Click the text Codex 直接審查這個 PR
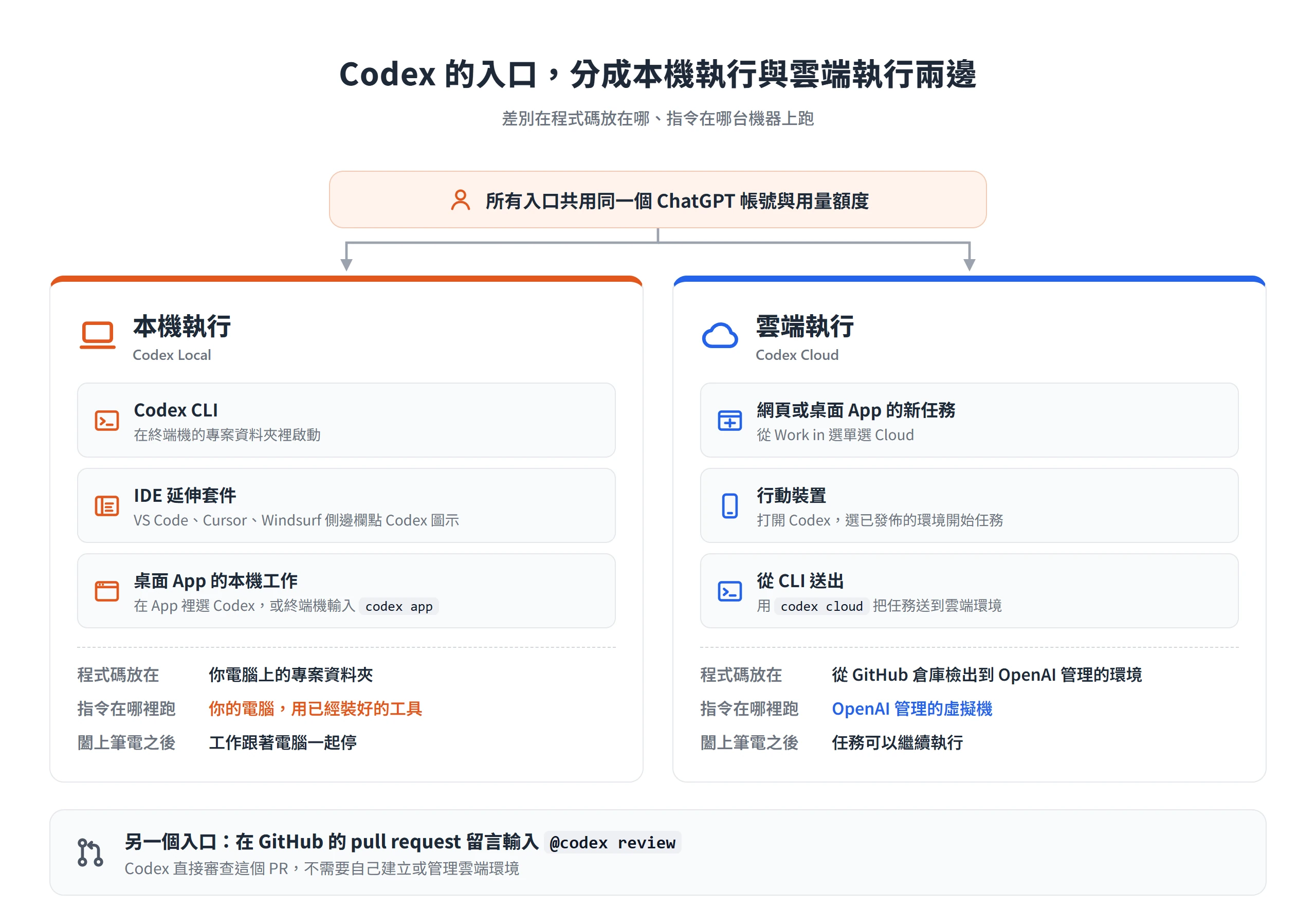The width and height of the screenshot is (1316, 908). point(206,869)
